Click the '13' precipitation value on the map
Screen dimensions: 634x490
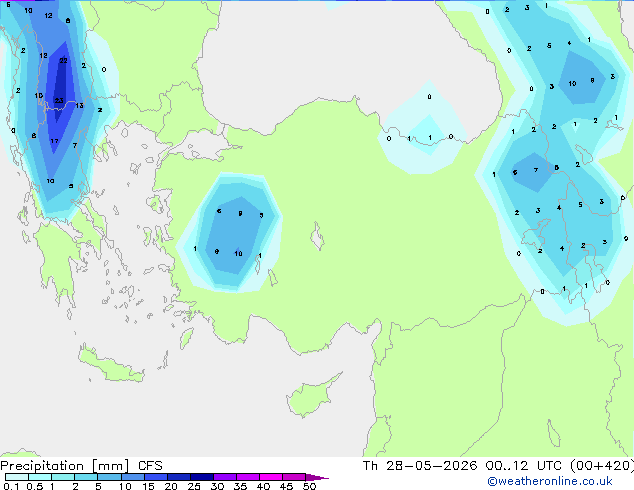pos(79,106)
